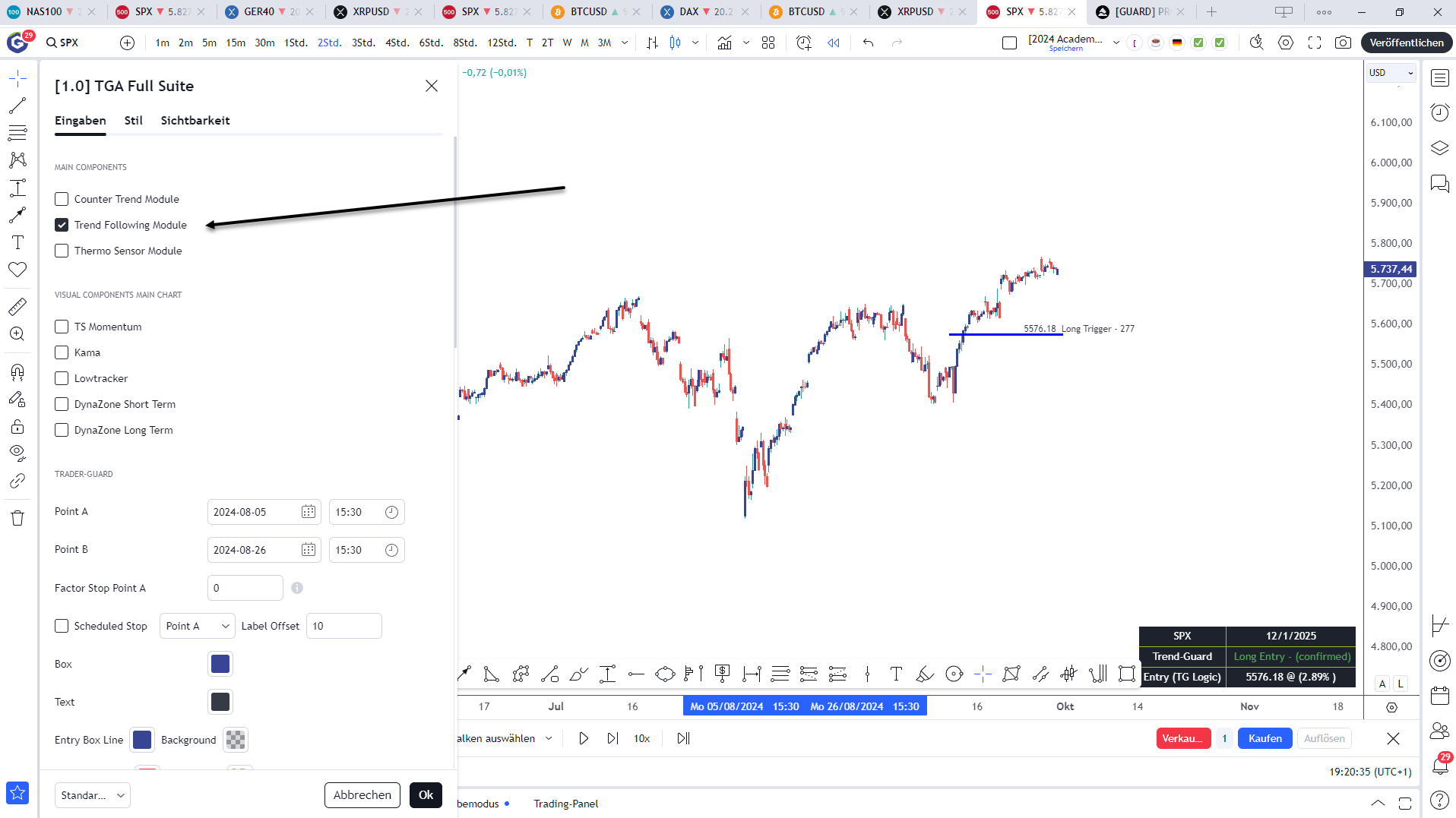This screenshot has height=818, width=1456.
Task: Enable the Counter Trend Module checkbox
Action: (62, 199)
